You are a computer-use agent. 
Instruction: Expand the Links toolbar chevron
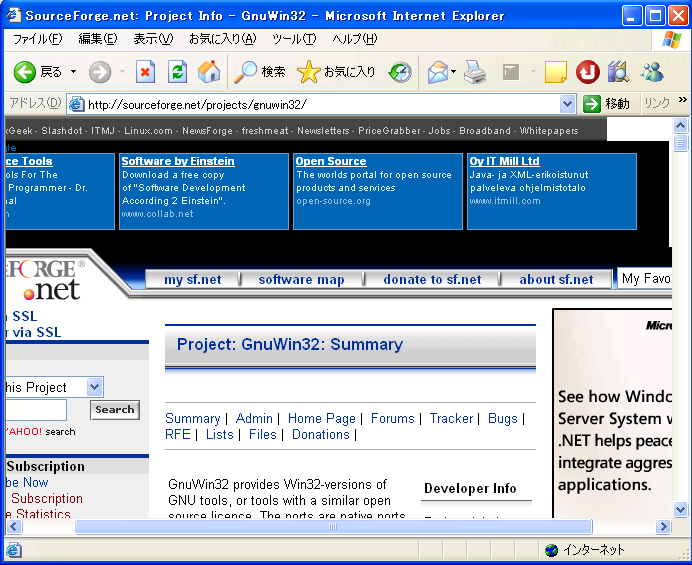[x=682, y=100]
